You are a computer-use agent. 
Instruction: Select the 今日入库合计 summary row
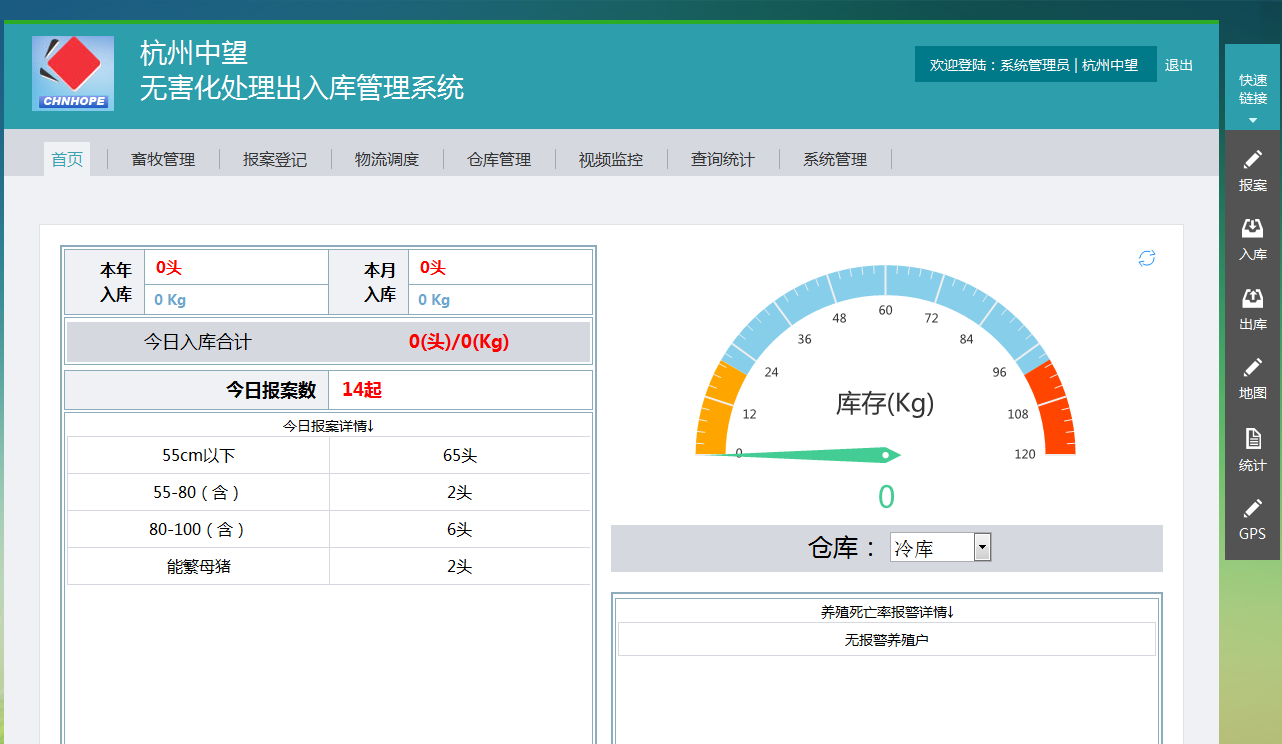click(328, 342)
